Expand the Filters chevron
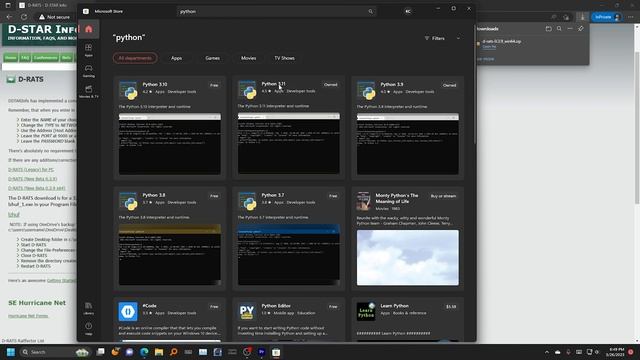This screenshot has width=640, height=360. point(458,38)
